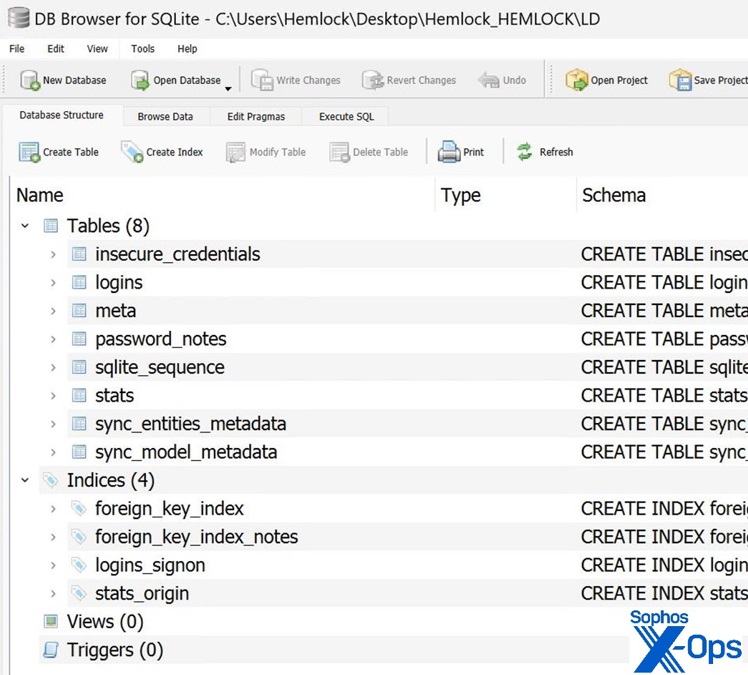Expand the insecure_credentials table row
This screenshot has width=748, height=675.
(53, 254)
